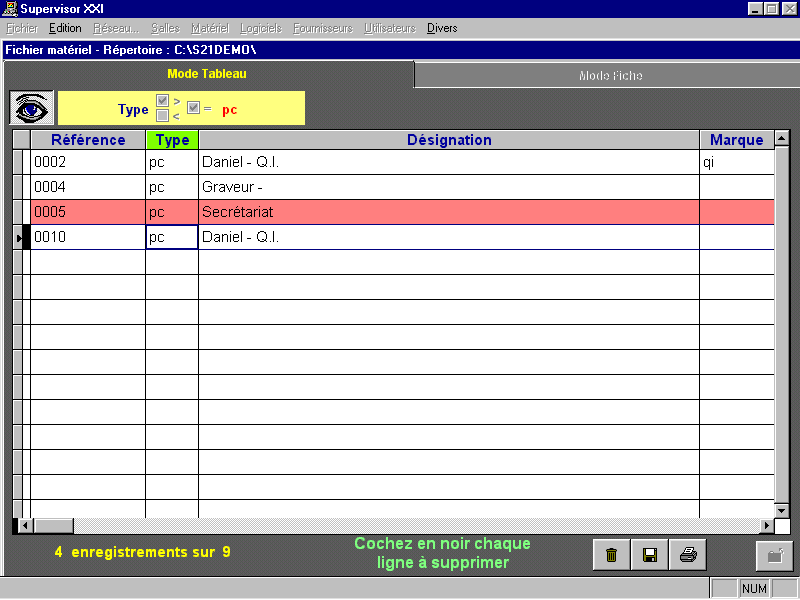Viewport: 800px width, 600px height.
Task: Click the NUM status bar indicator
Action: pyautogui.click(x=754, y=589)
